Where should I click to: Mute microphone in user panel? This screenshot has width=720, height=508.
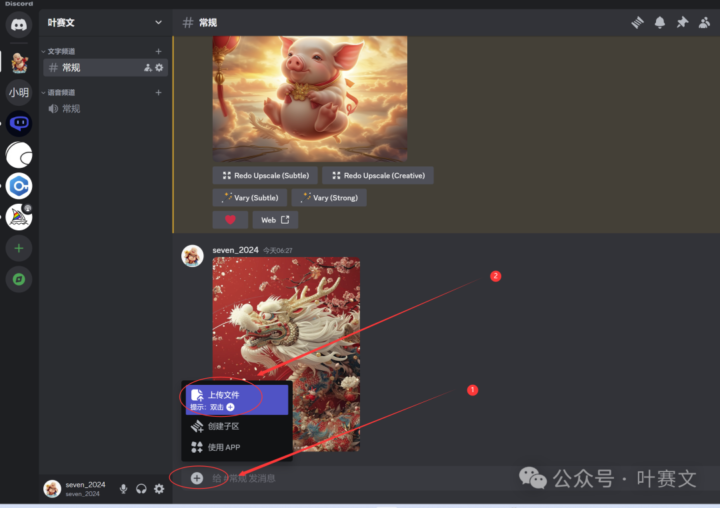tap(124, 489)
